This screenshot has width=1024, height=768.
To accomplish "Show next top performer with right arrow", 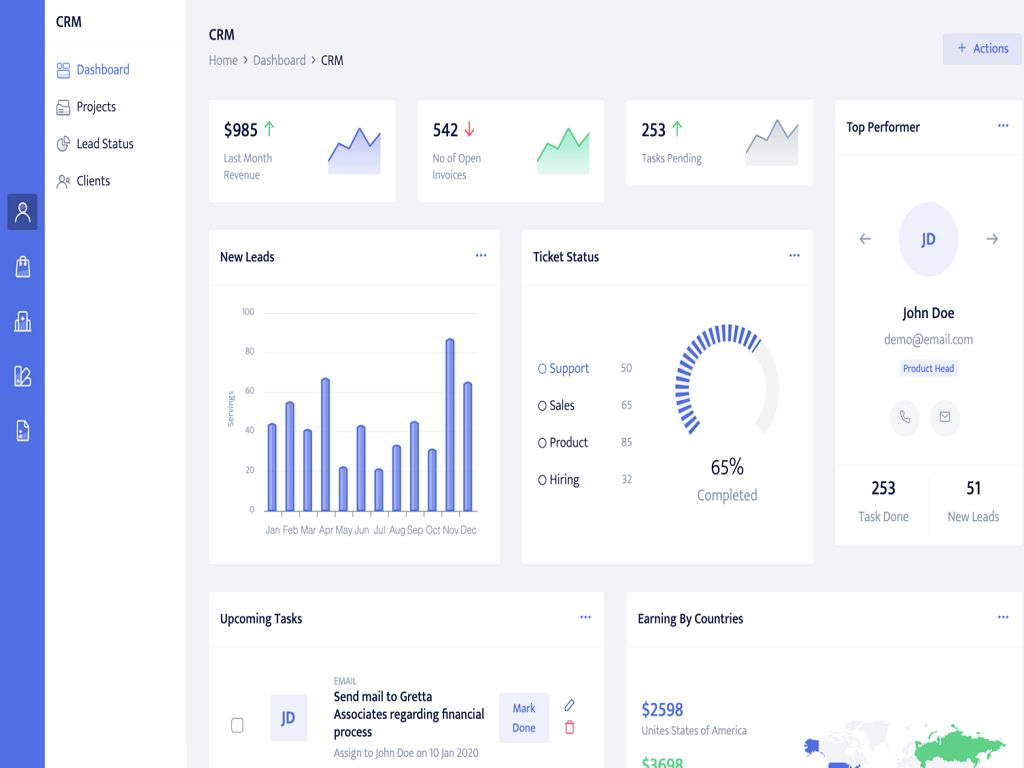I will (992, 239).
